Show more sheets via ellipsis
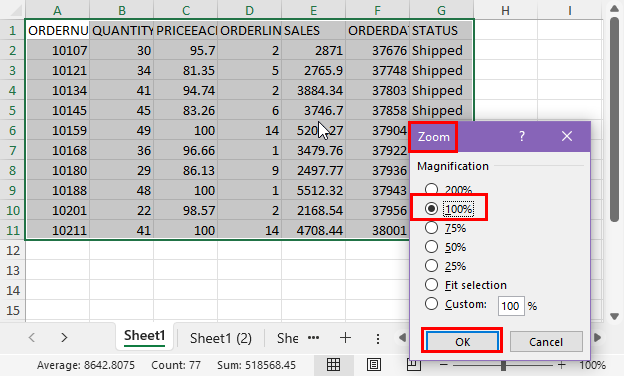 coord(314,338)
